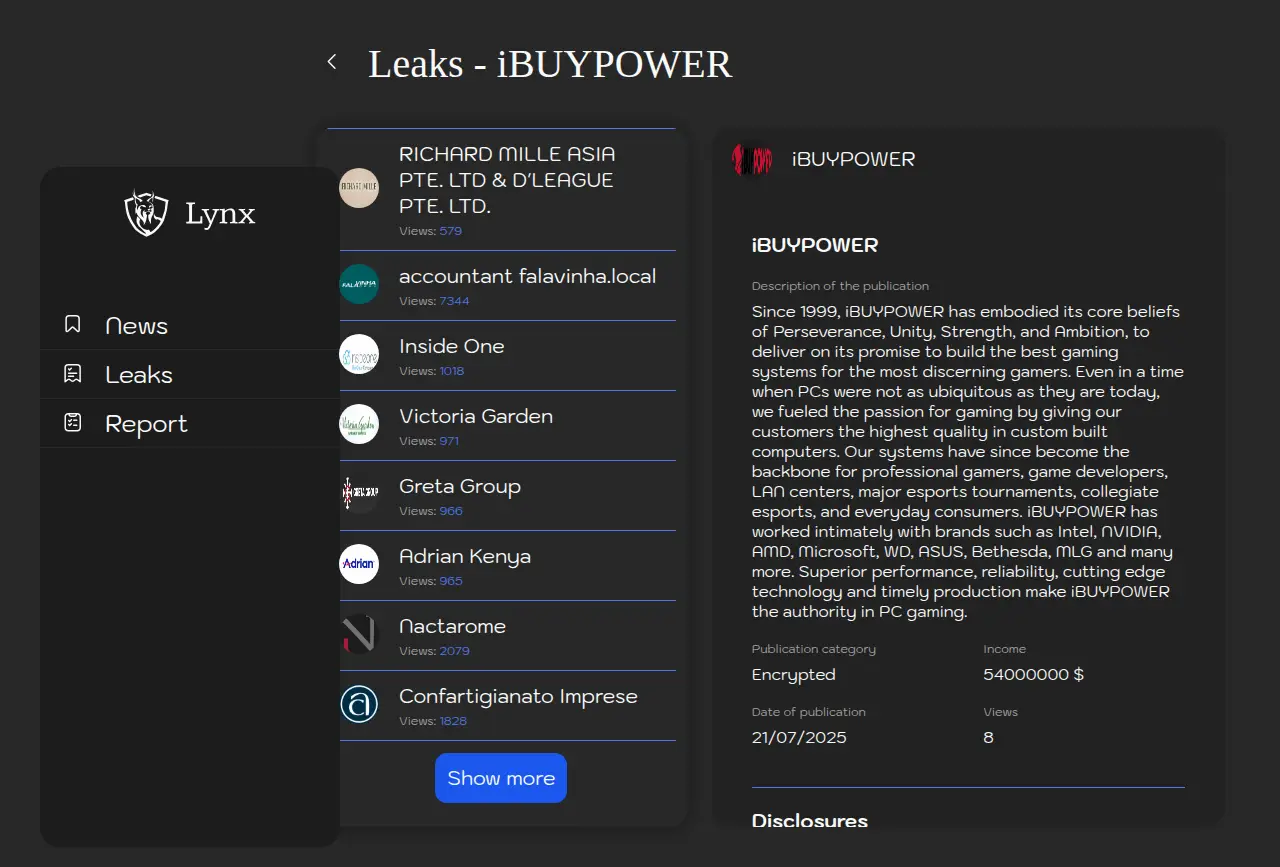Click the Nactarome logo icon
The width and height of the screenshot is (1280, 867).
coord(359,634)
